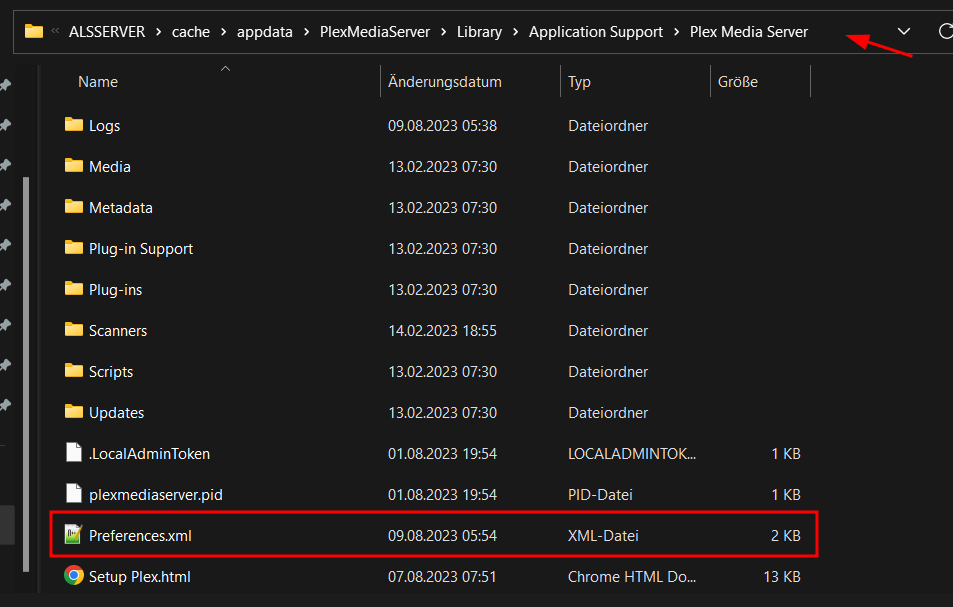
Task: Open chevron menu after Application Support breadcrumb
Action: [676, 32]
